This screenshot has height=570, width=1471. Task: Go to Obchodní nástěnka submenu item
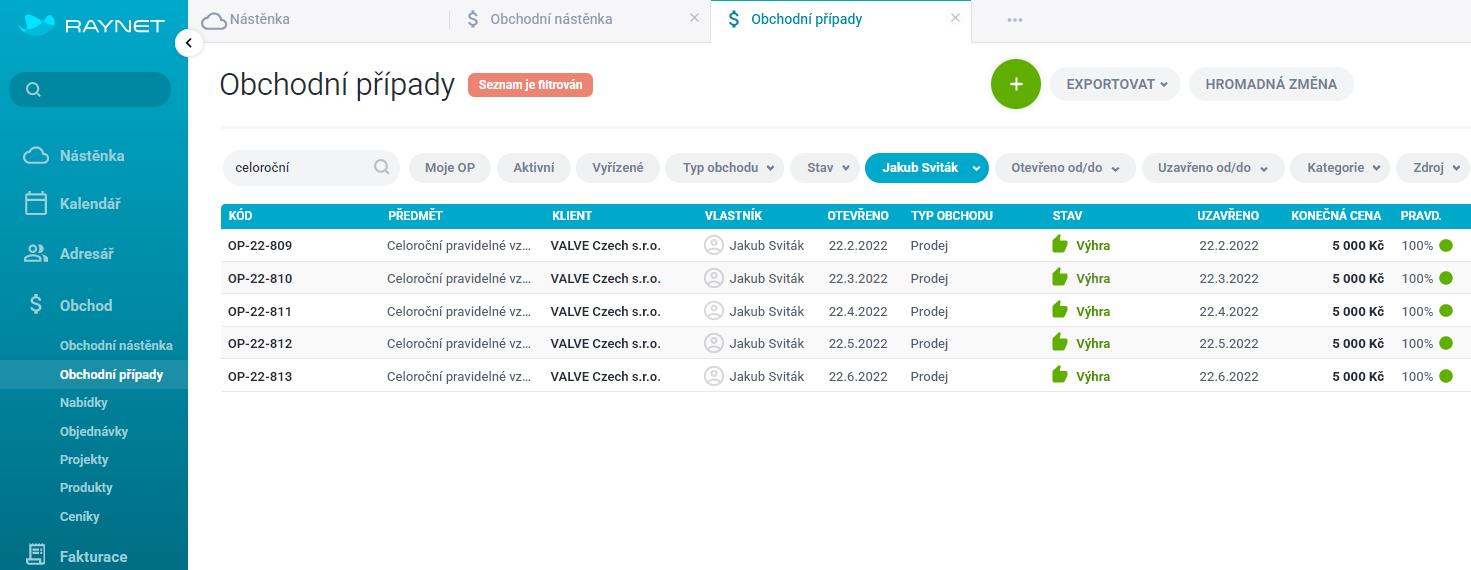tap(116, 345)
